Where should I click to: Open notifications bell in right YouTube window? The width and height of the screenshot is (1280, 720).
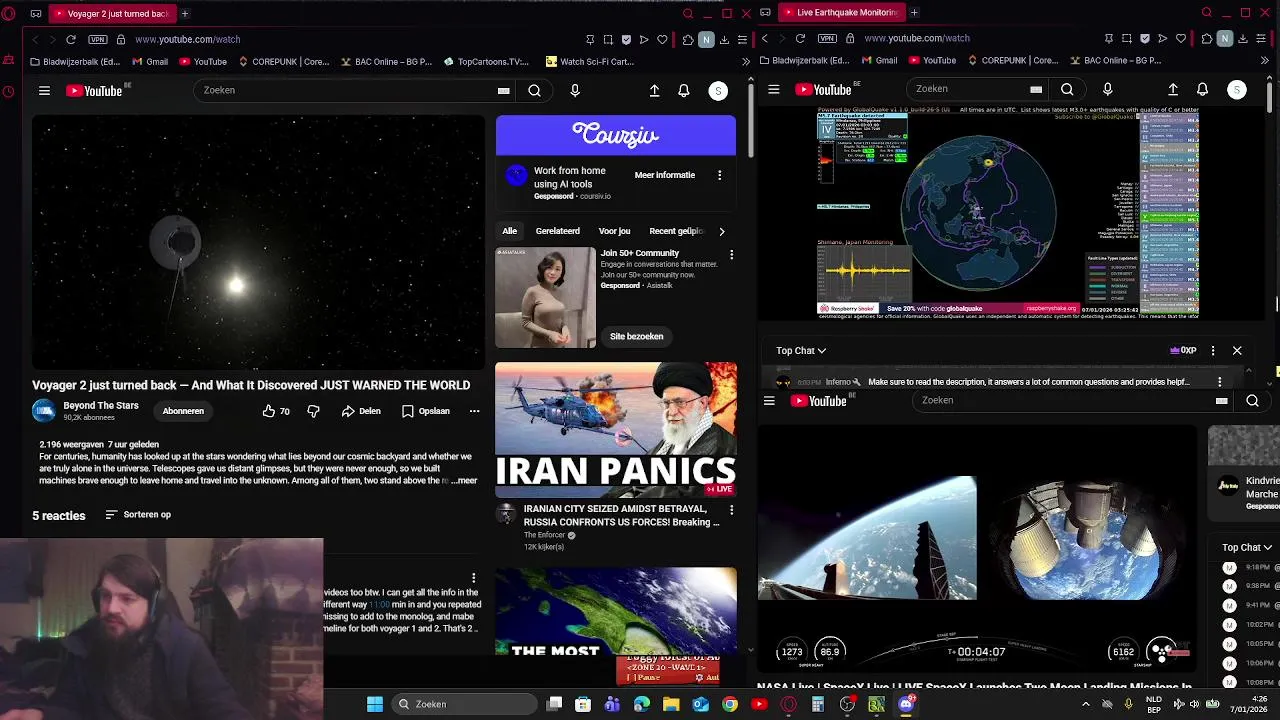click(1202, 89)
